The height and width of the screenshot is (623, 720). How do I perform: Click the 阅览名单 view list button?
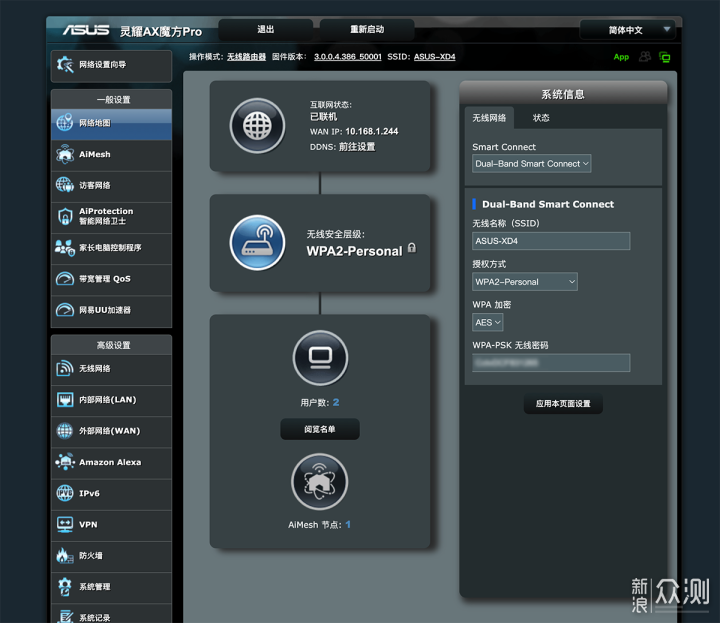tap(320, 429)
